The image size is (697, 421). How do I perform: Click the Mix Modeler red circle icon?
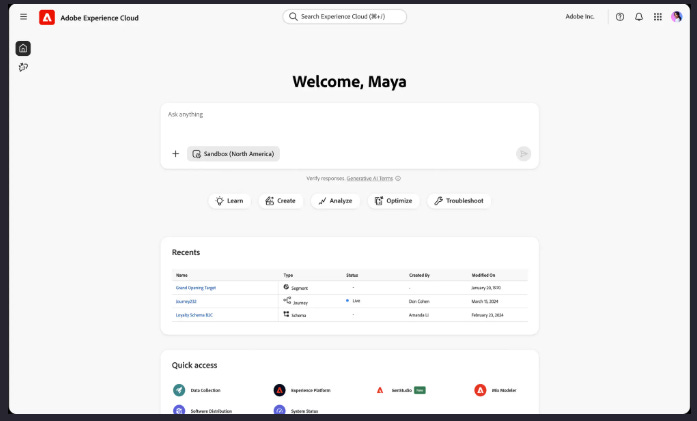pos(480,390)
